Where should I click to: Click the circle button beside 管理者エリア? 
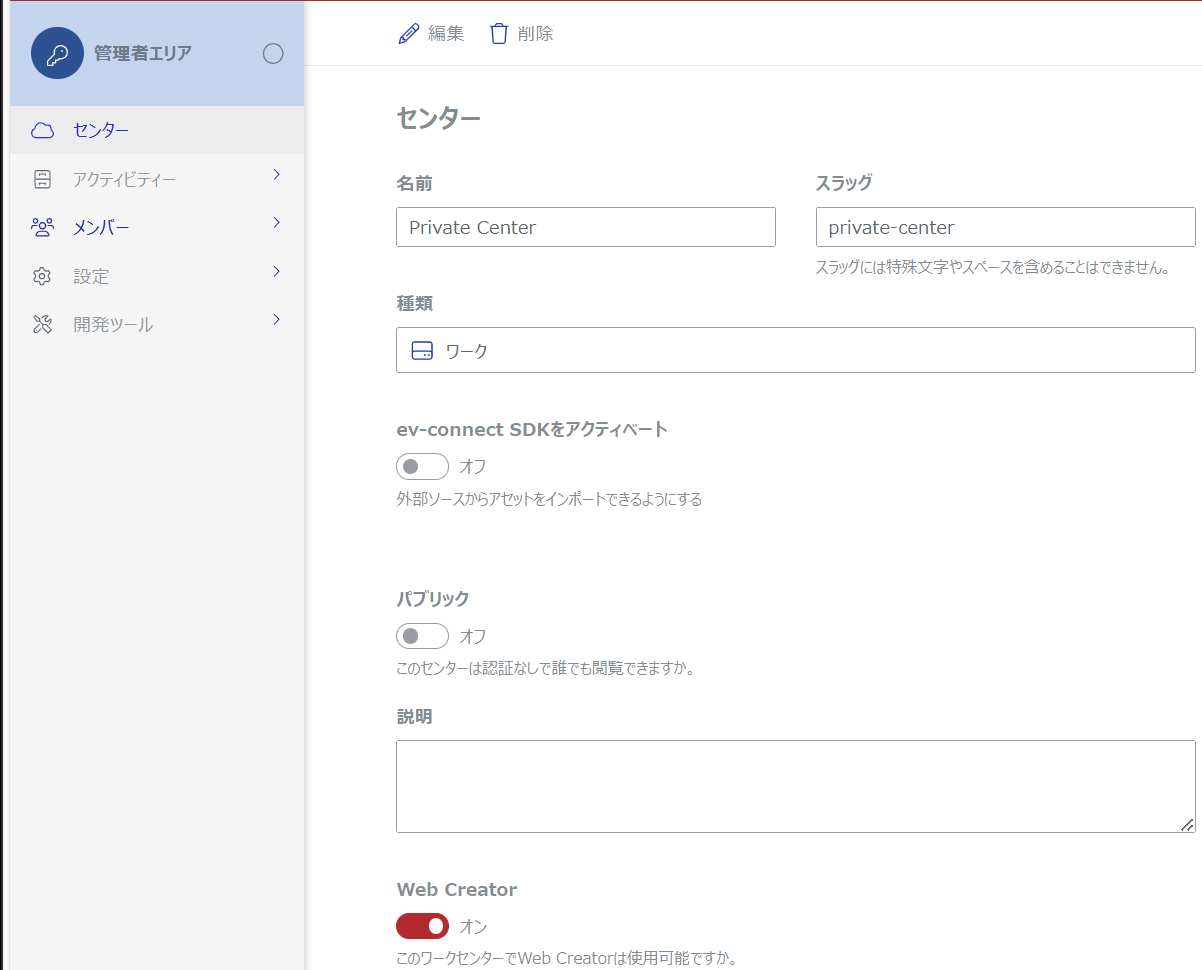273,54
